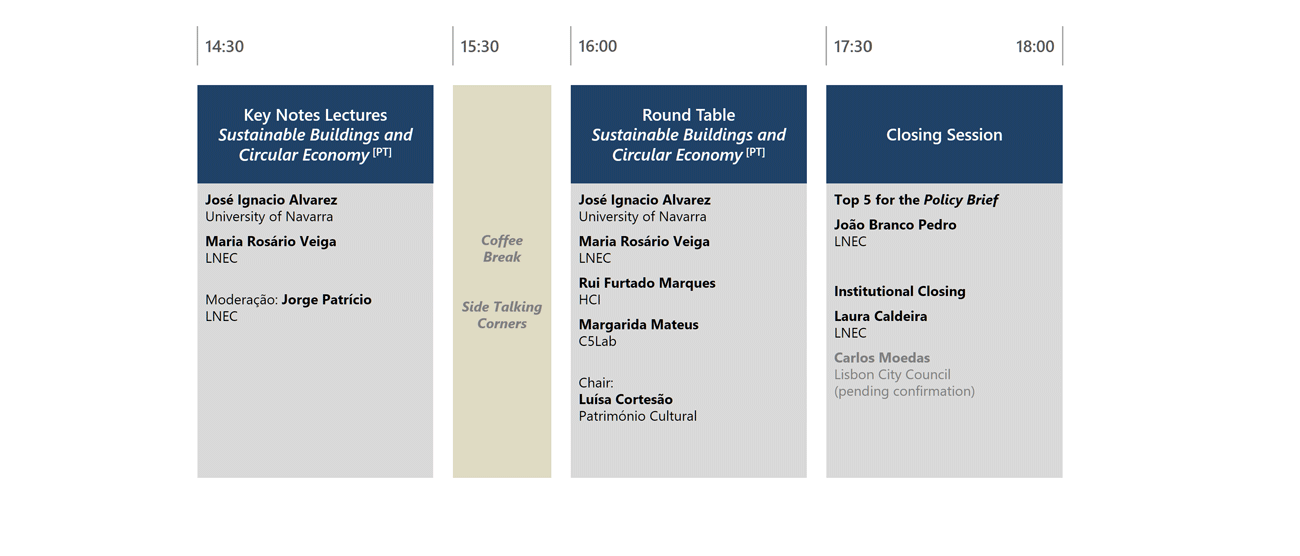Click the Coffee Break label
Viewport: 1300px width, 556px height.
[502, 249]
